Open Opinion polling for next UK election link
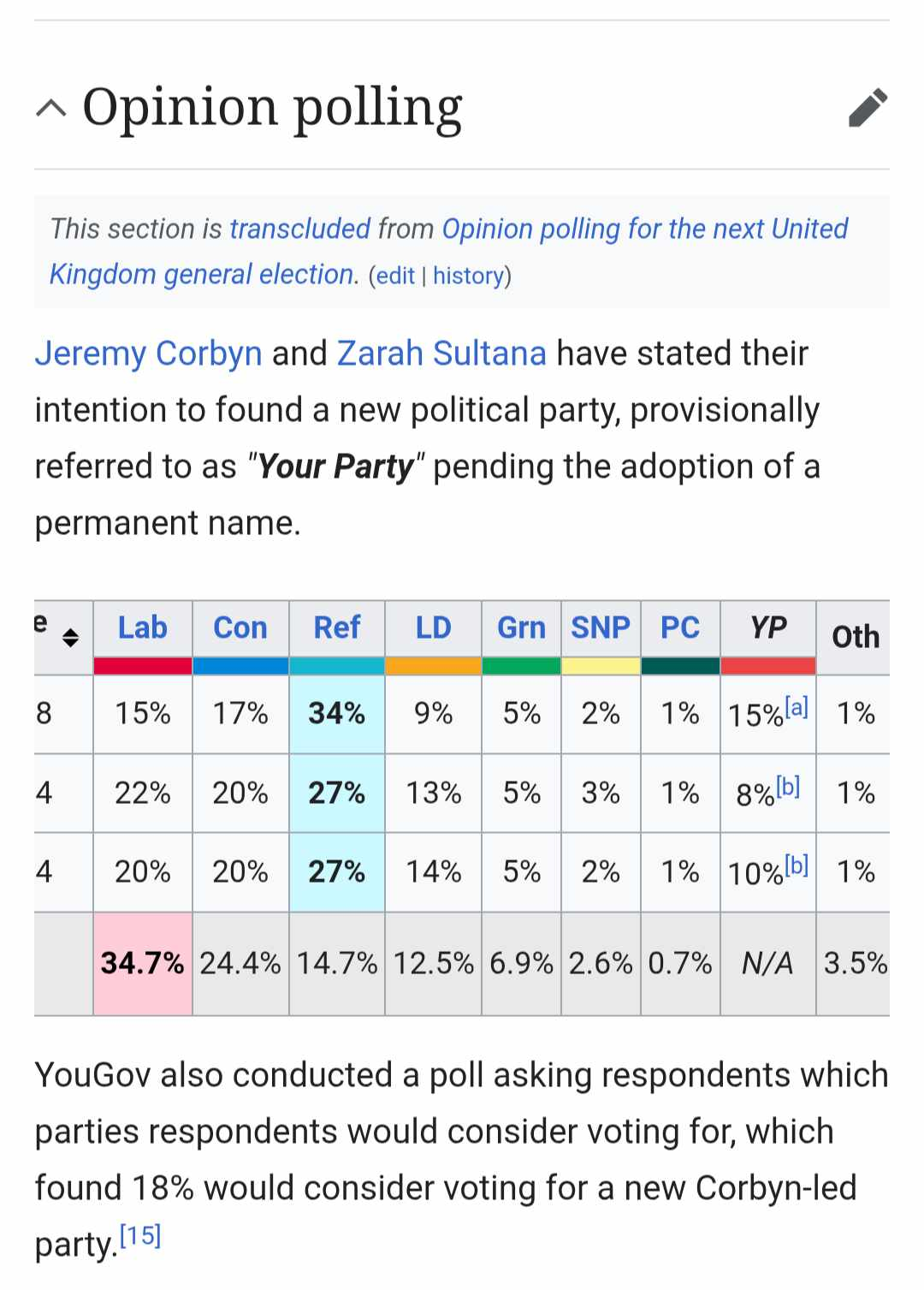This screenshot has height=1290, width=924. coord(448,252)
